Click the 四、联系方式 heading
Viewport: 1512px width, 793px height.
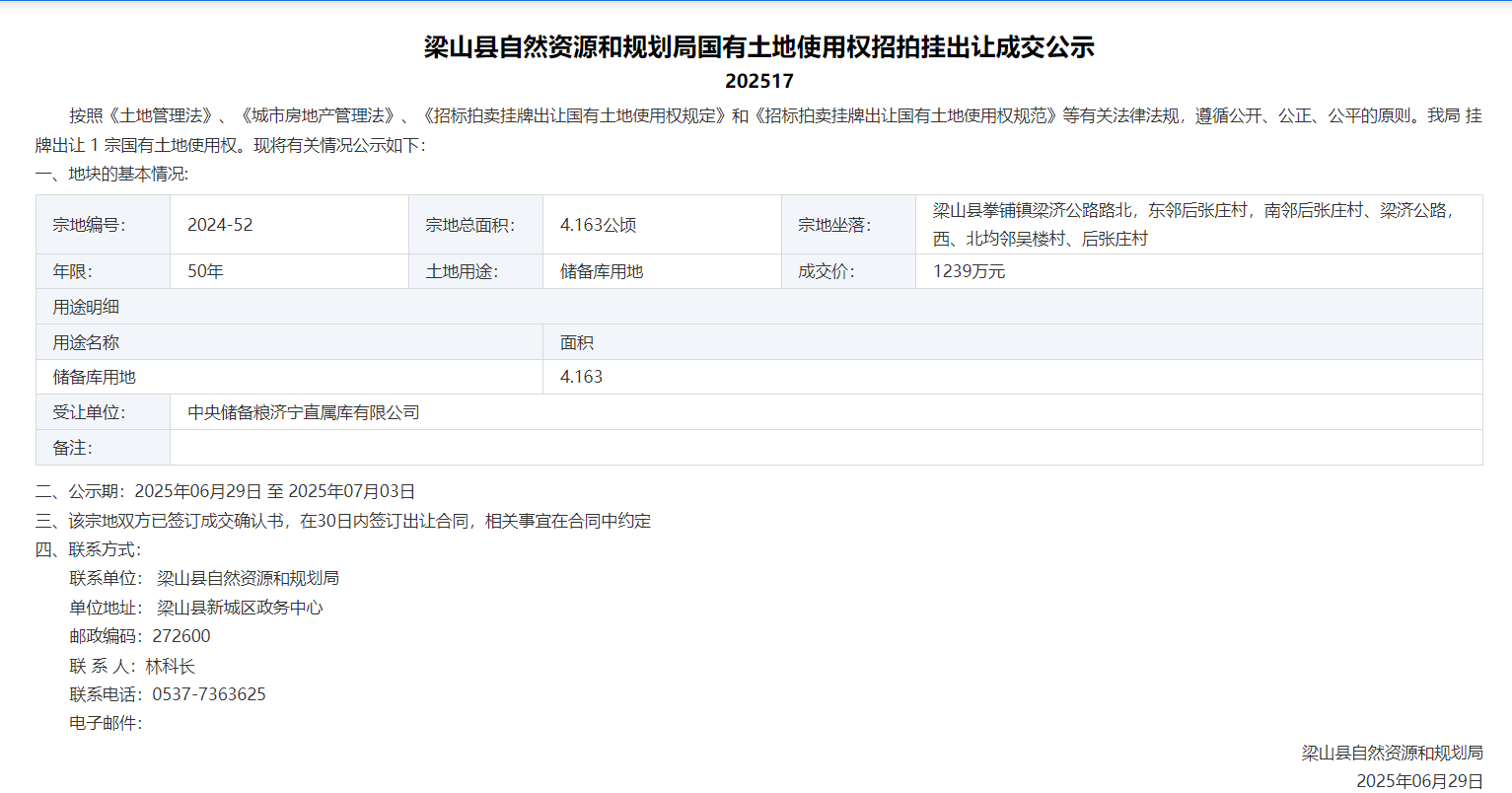(x=89, y=549)
